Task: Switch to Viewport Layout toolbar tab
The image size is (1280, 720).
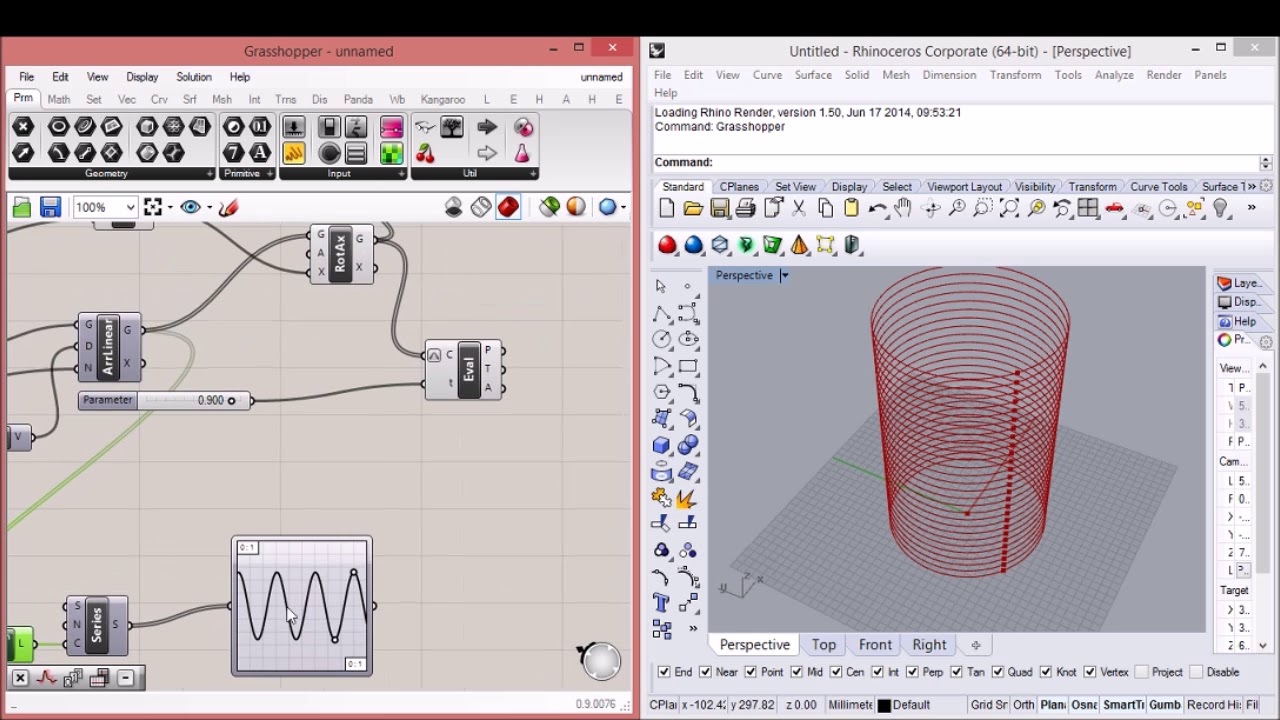Action: [x=964, y=187]
